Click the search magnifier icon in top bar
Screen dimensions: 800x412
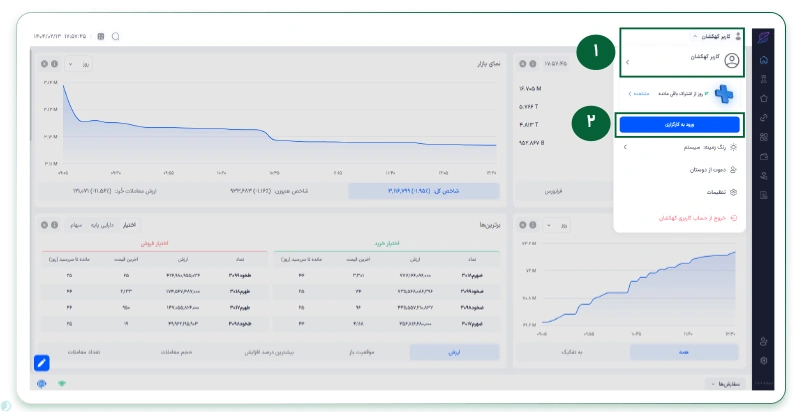pos(116,37)
